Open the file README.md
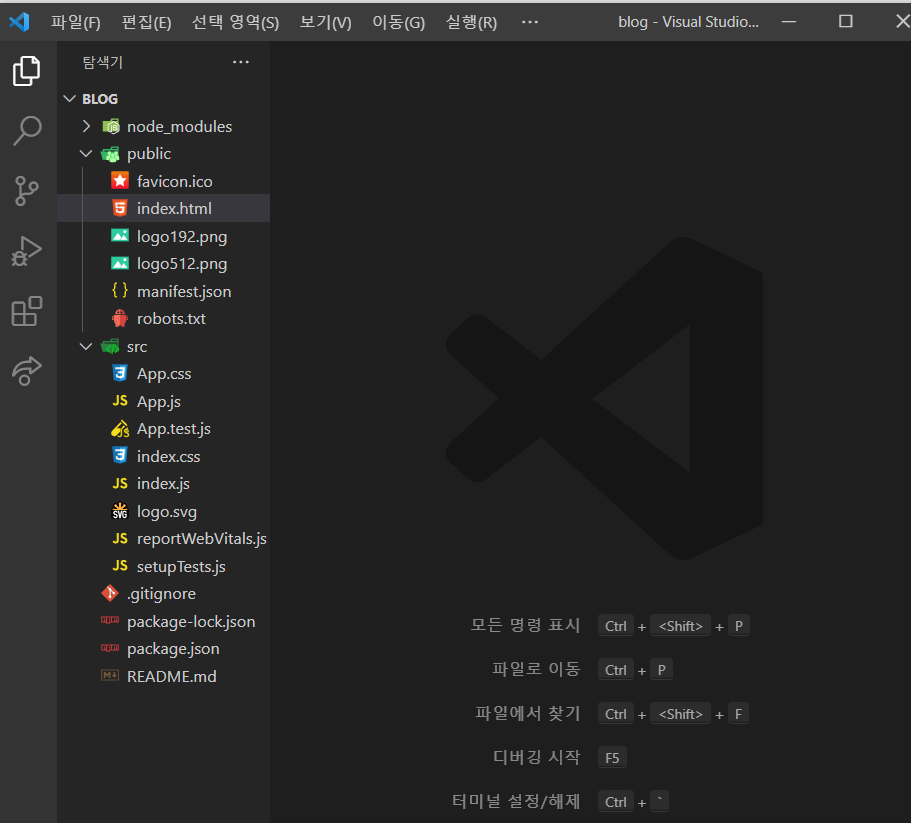 (x=171, y=677)
